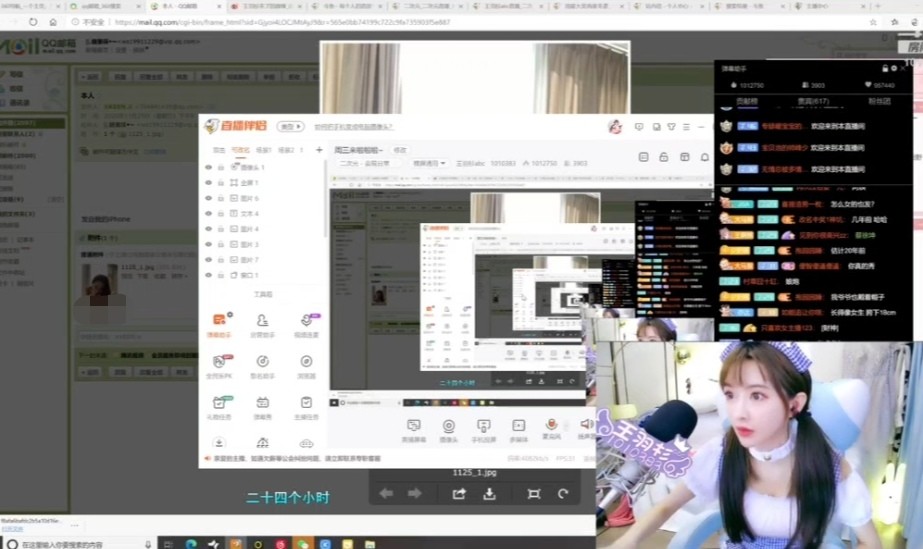The height and width of the screenshot is (549, 923).
Task: Add a 摄像头 camera source from bottom bar
Action: [x=449, y=431]
